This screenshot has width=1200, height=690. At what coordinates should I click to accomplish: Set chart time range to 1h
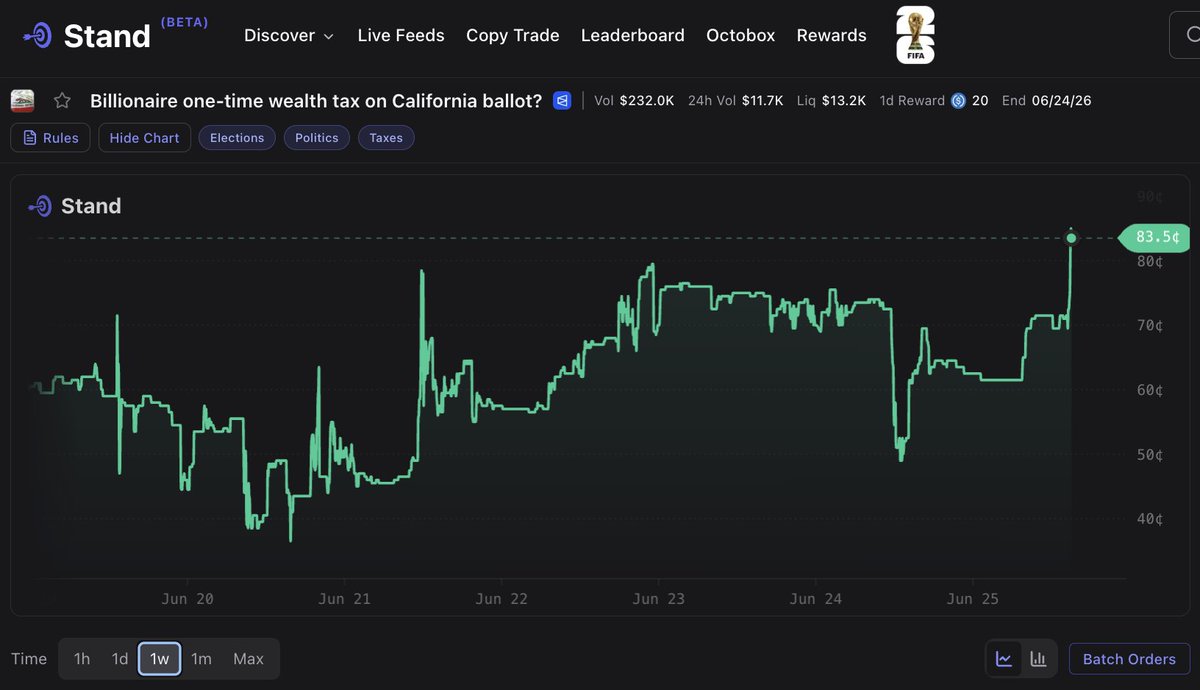[x=82, y=659]
